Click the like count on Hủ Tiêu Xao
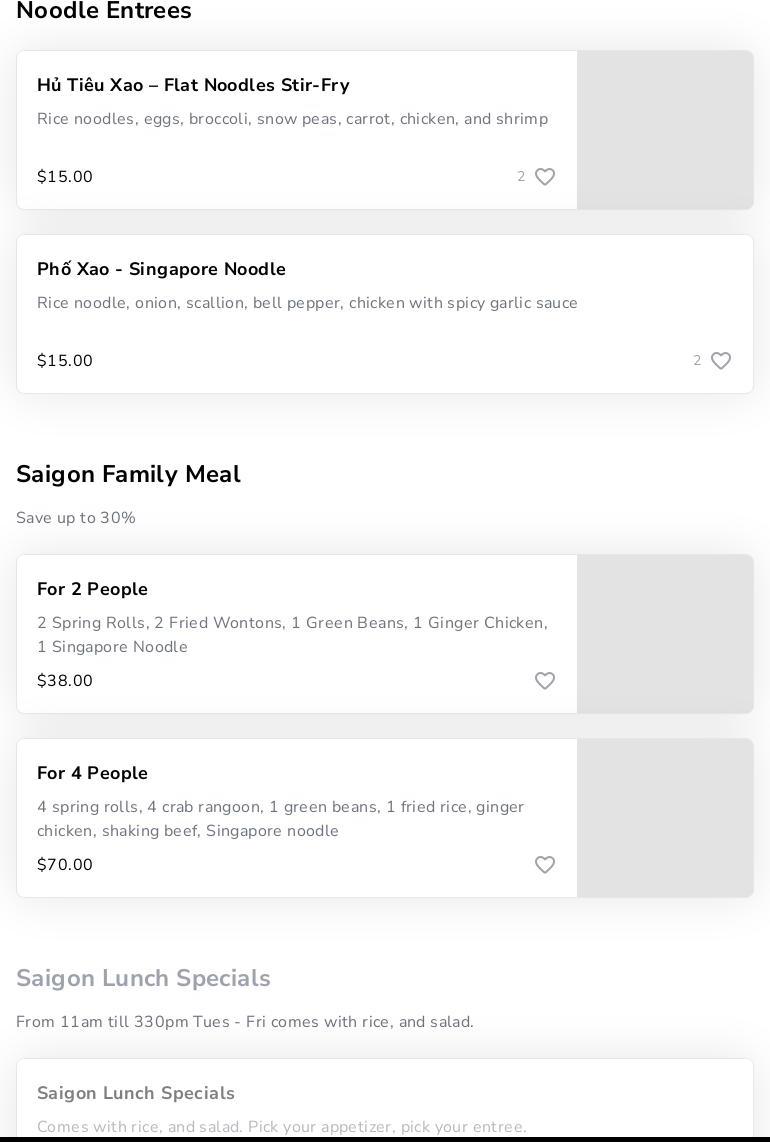Screen dimensions: 770x1142 (521, 177)
